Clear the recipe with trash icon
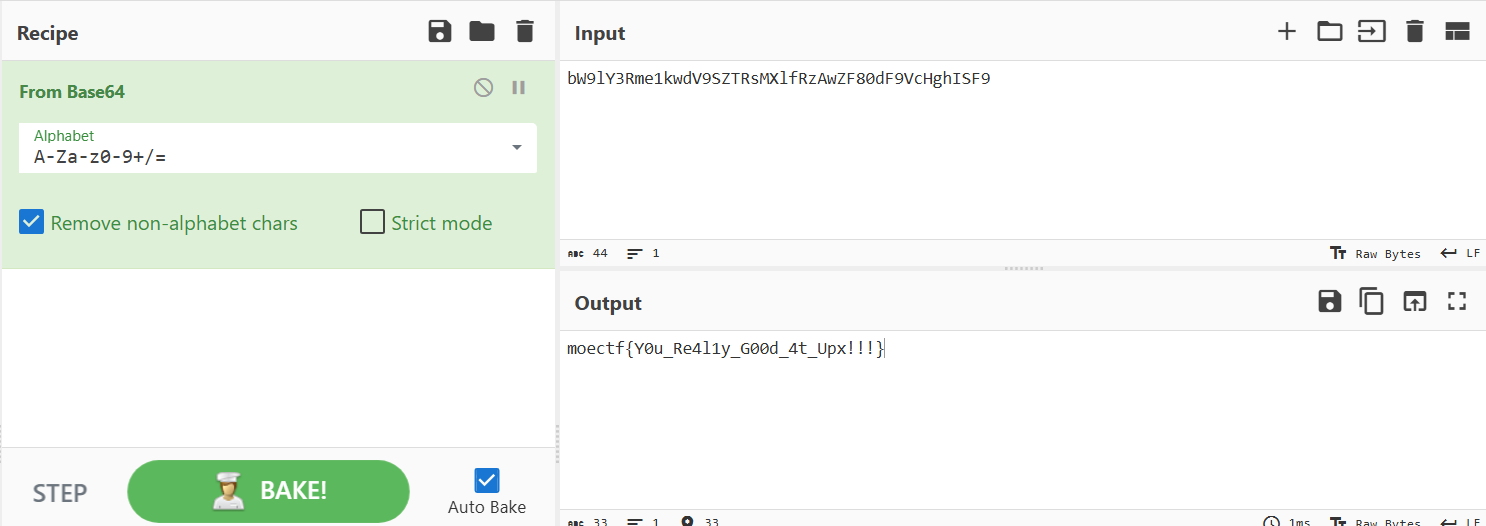The height and width of the screenshot is (526, 1486). (525, 32)
